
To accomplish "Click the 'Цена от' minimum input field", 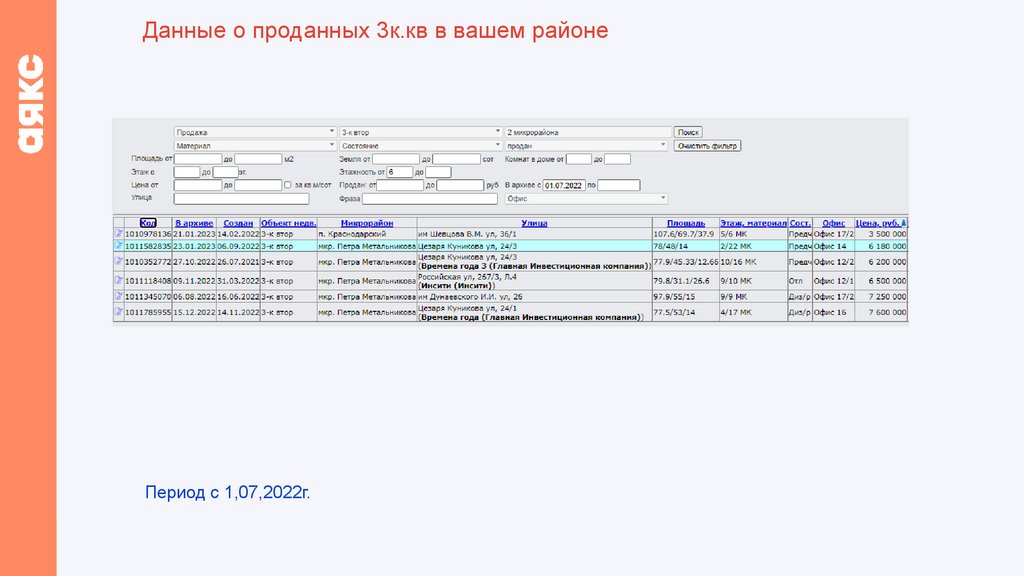I will click(198, 185).
